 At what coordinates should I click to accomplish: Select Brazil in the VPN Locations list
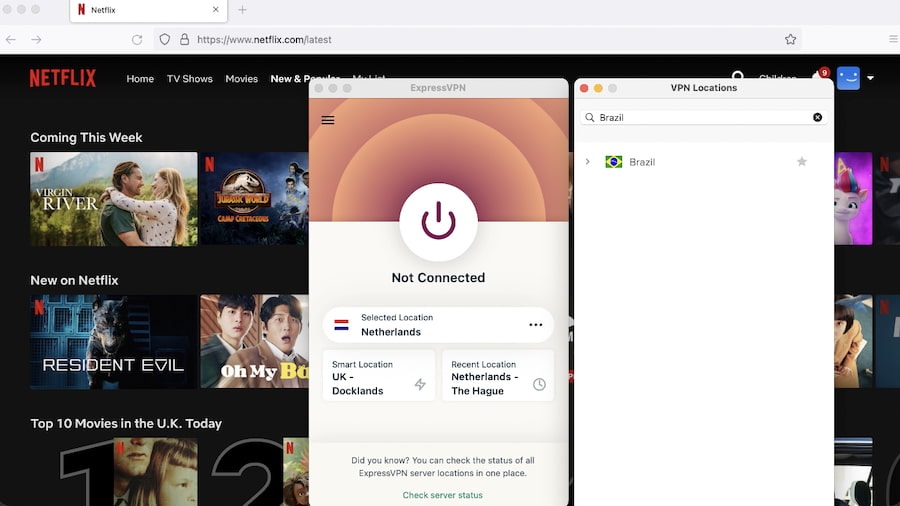(704, 162)
